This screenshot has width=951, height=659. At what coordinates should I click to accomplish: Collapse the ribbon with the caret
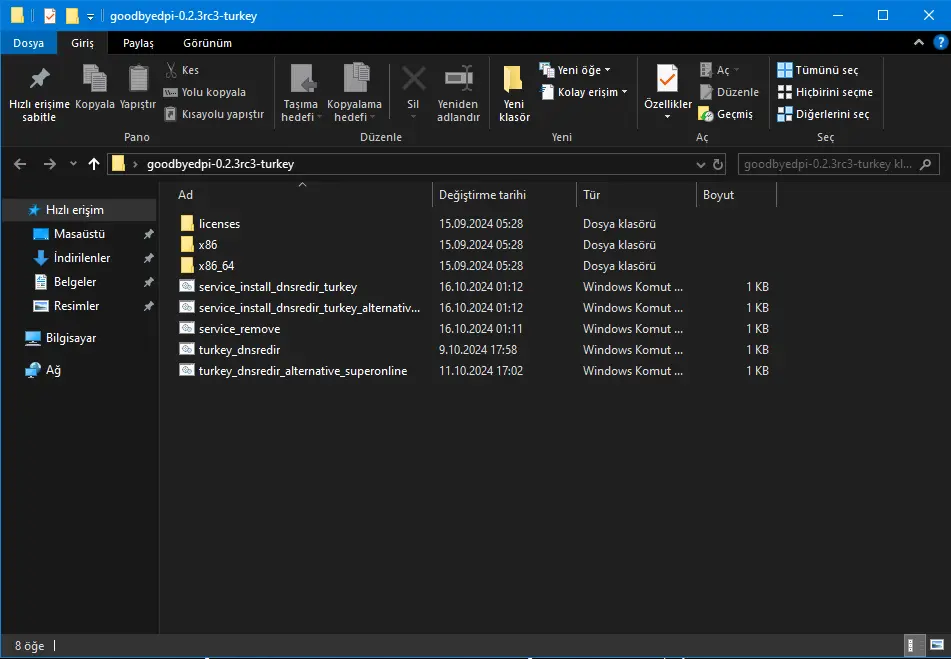tap(919, 42)
